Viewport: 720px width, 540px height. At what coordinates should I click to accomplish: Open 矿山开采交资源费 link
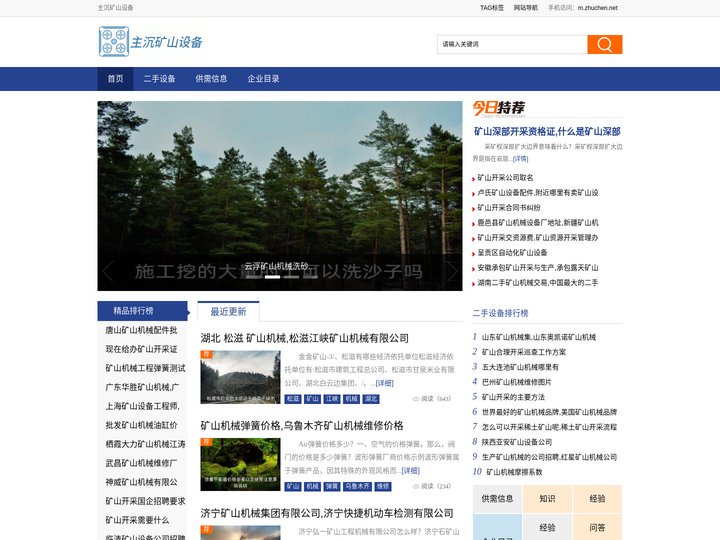(538, 238)
